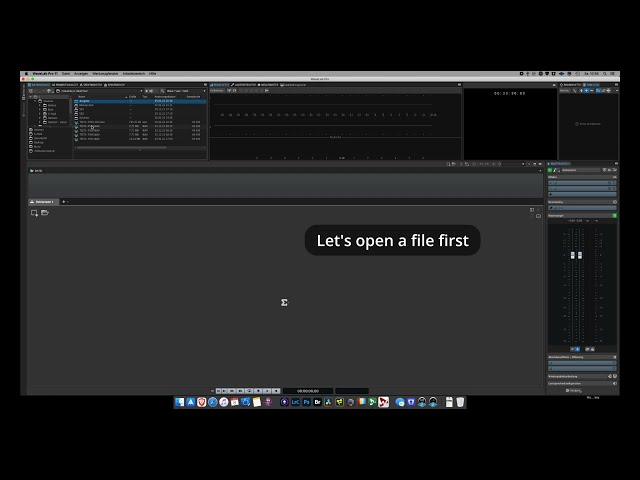The height and width of the screenshot is (480, 640).
Task: Open the WaveLab Pro 11 application menu
Action: (x=45, y=74)
